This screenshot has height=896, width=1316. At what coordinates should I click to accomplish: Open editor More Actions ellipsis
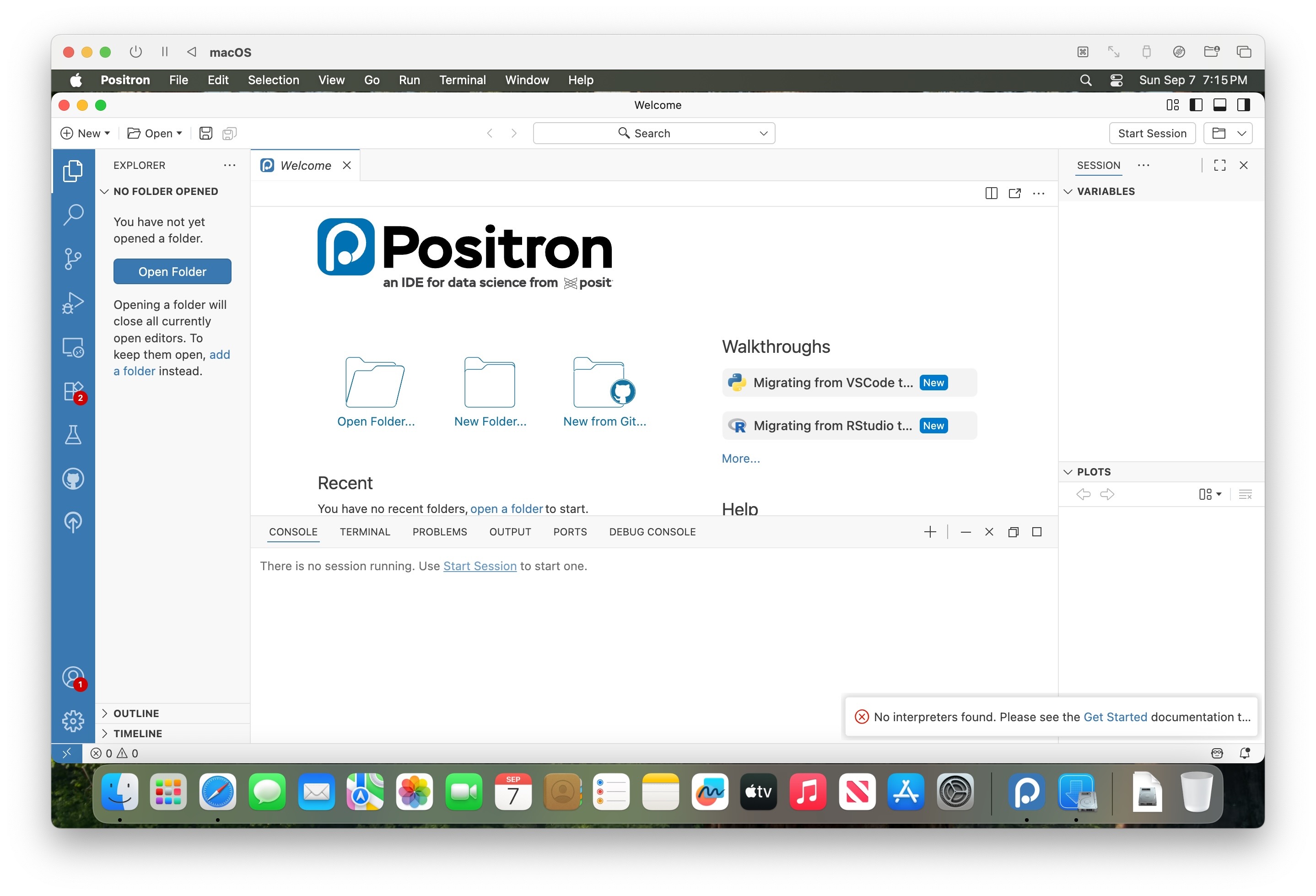tap(1039, 193)
